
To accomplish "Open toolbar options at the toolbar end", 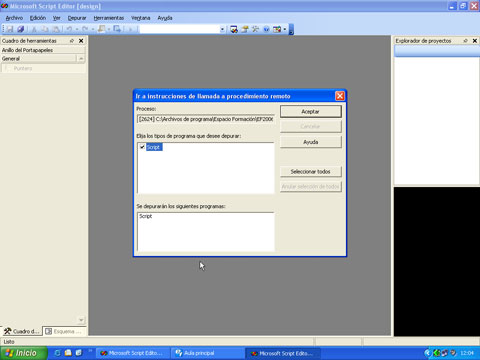I will pos(291,29).
